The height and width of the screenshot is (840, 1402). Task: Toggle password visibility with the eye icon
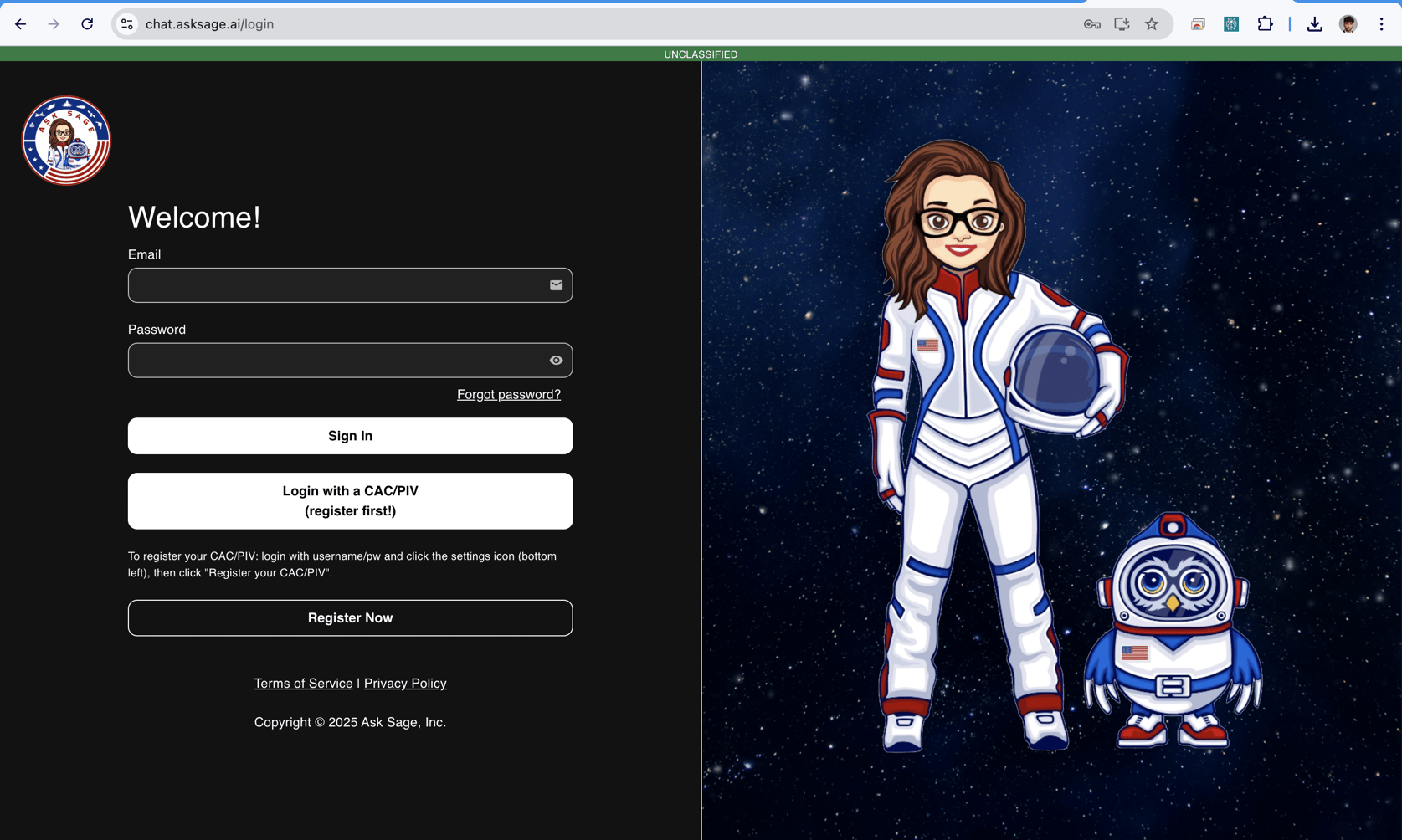pyautogui.click(x=556, y=360)
